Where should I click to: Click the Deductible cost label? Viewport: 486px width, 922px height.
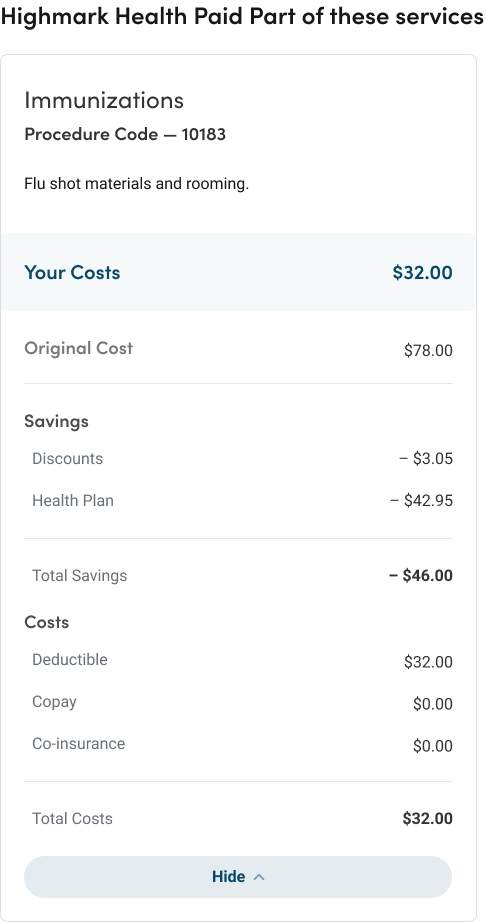click(70, 660)
